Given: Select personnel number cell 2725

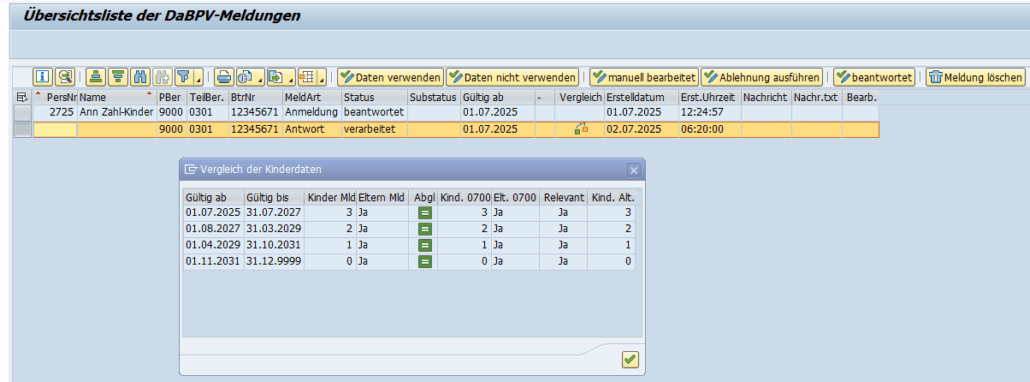Looking at the screenshot, I should [x=55, y=112].
